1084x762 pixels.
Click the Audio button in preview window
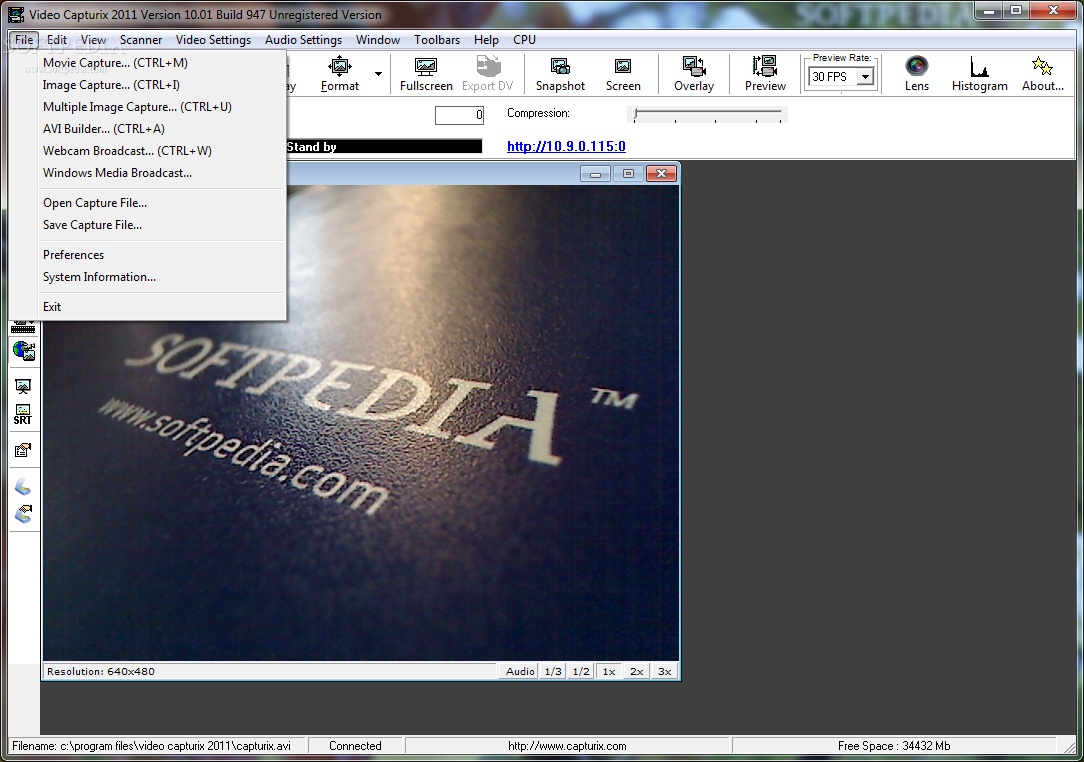coord(520,671)
